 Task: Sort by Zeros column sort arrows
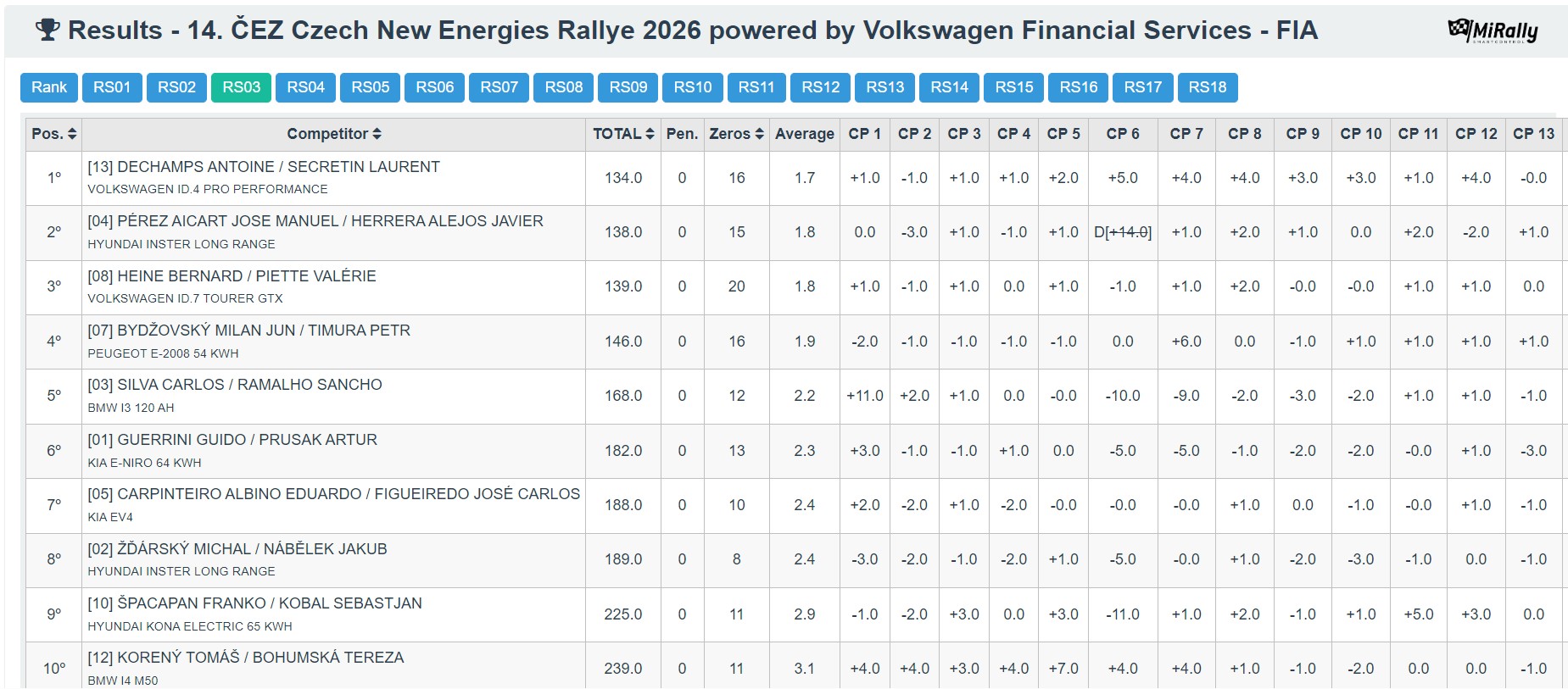click(759, 134)
